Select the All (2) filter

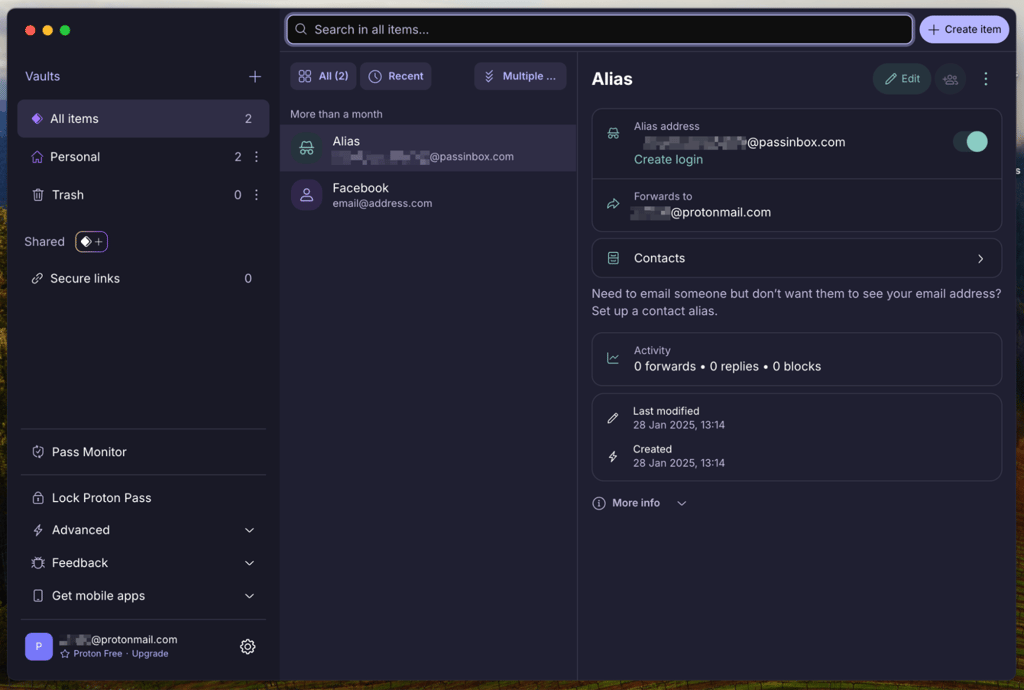[323, 76]
